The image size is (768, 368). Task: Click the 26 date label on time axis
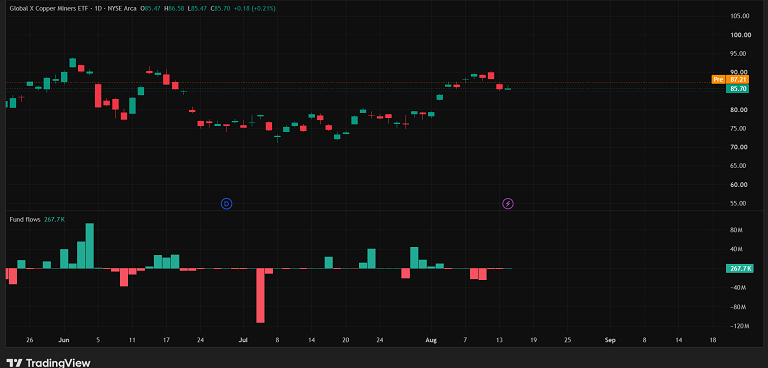[29, 340]
